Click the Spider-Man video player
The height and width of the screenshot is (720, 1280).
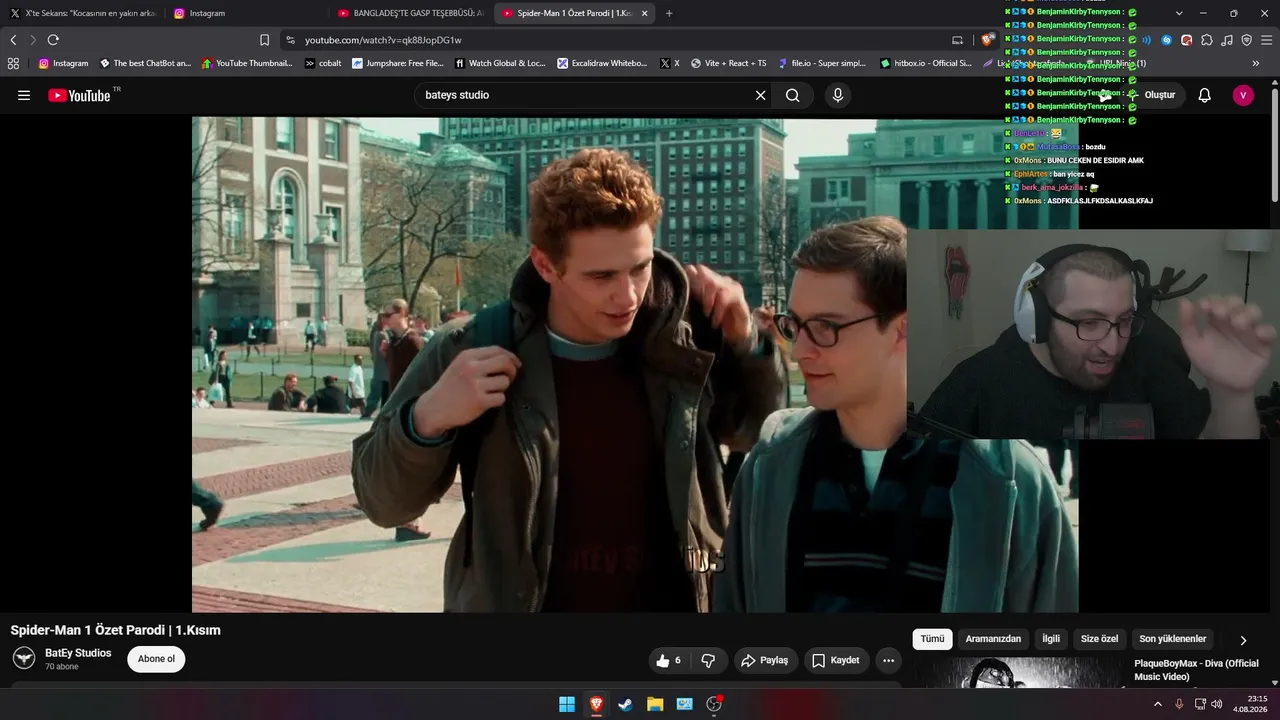click(635, 365)
